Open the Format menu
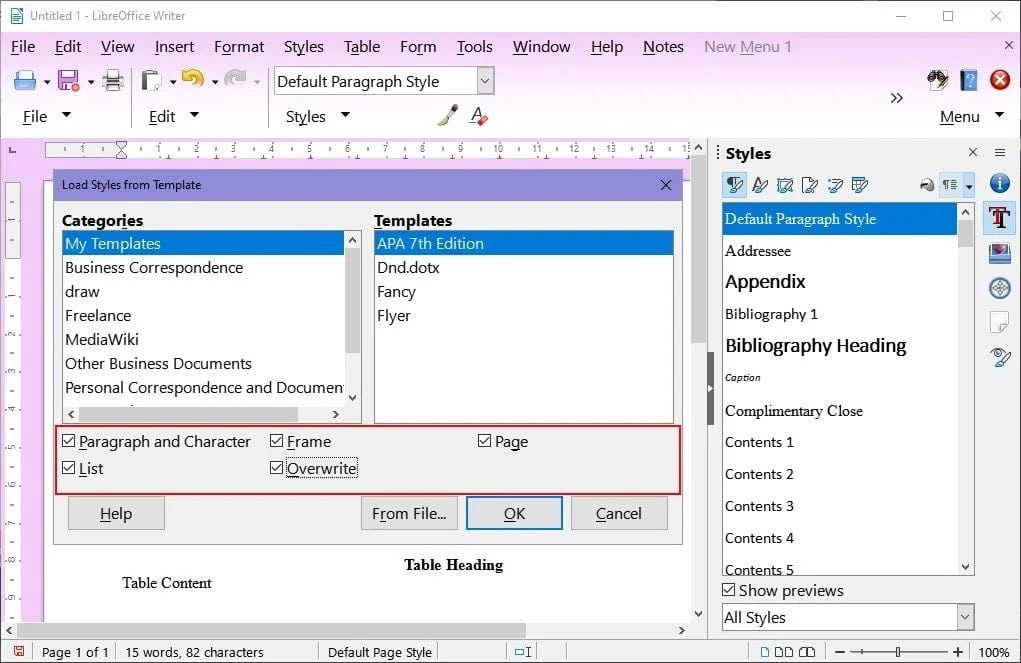Screen dimensions: 1021x663 tap(239, 46)
